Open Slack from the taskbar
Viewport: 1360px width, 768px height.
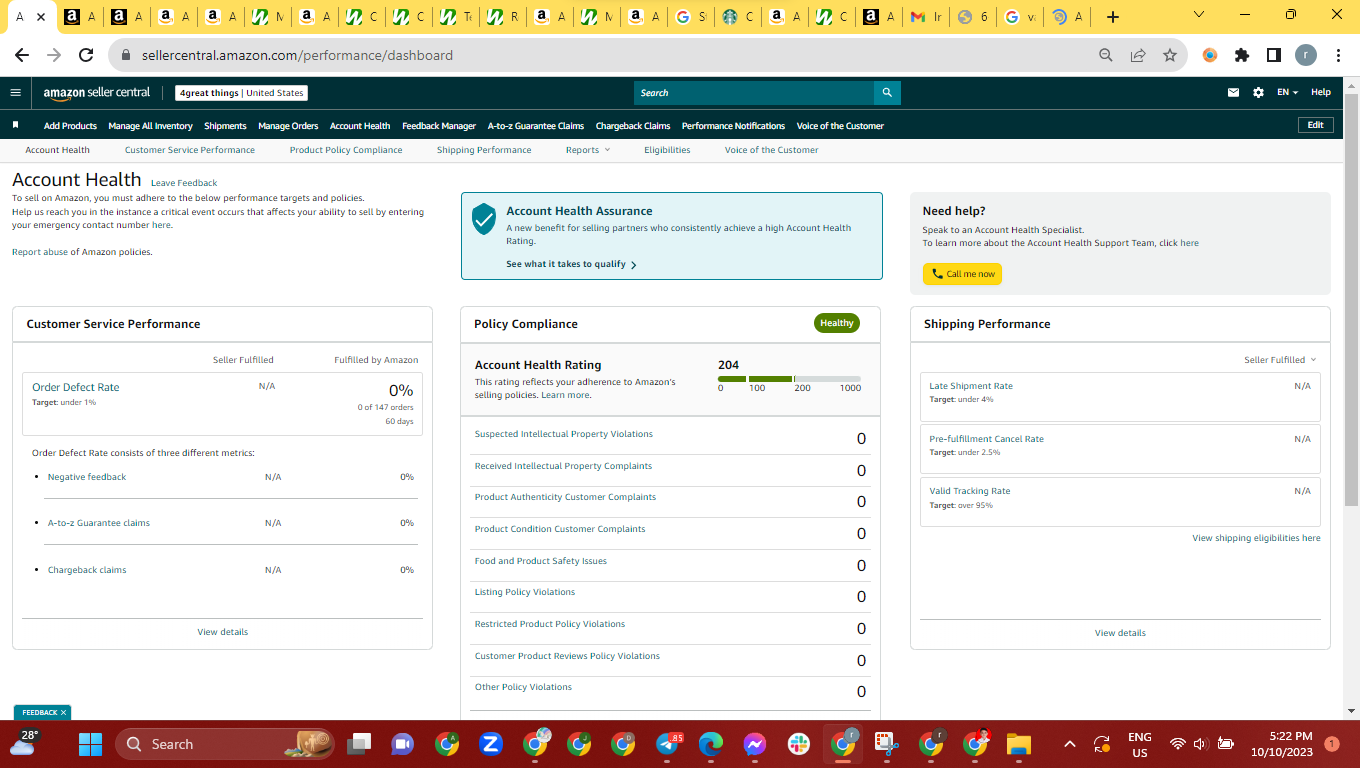click(x=799, y=744)
